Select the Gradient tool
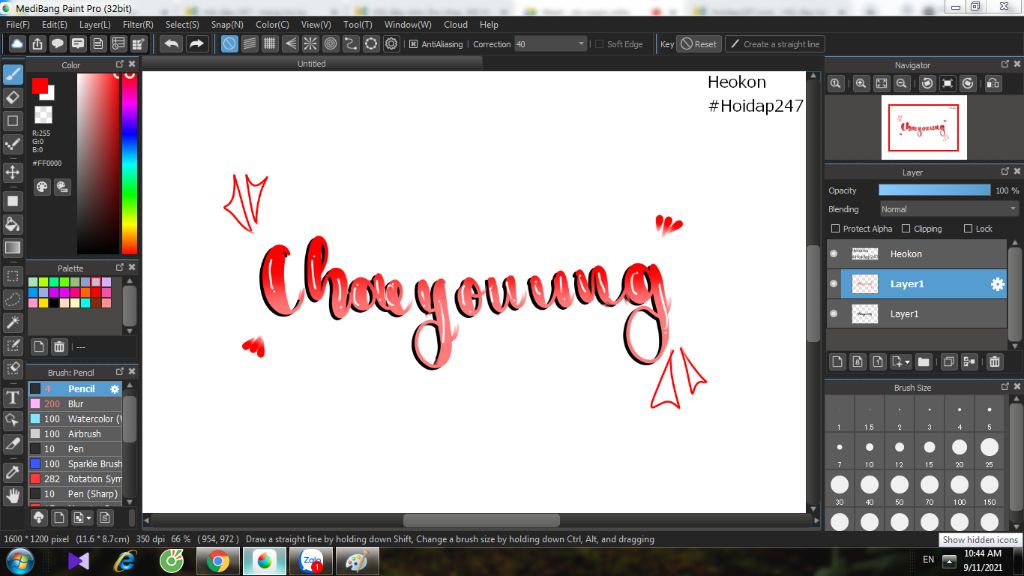 click(x=12, y=248)
